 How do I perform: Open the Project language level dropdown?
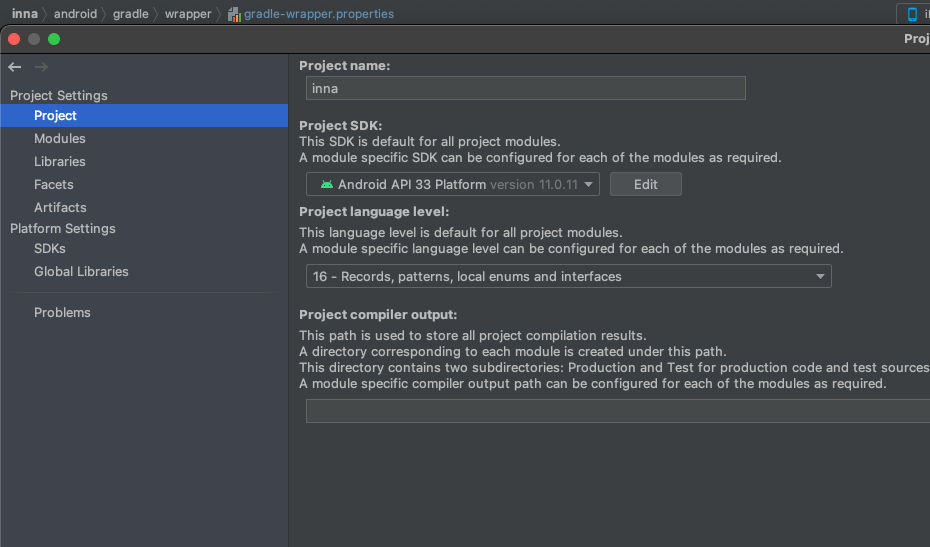pos(568,276)
